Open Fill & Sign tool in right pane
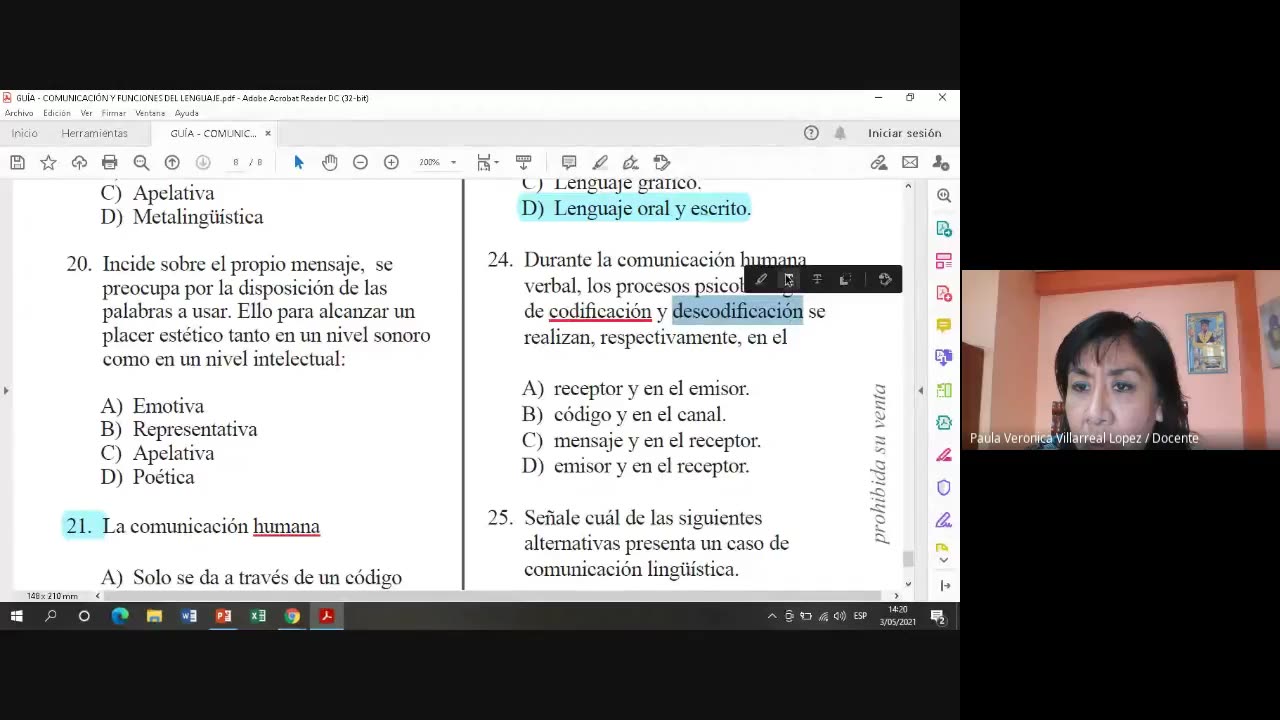 pyautogui.click(x=944, y=520)
